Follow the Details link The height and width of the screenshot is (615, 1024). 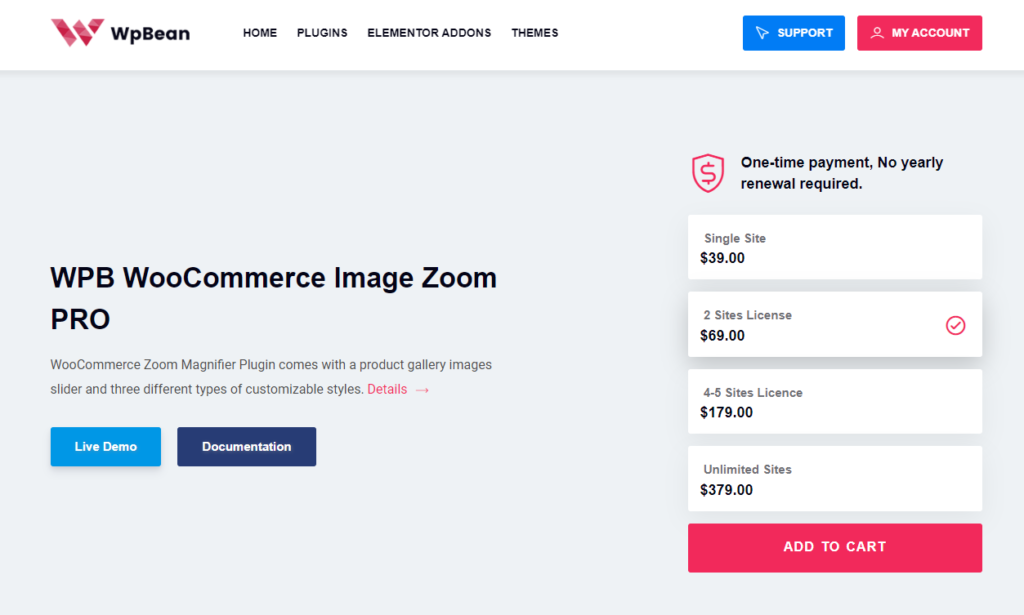387,389
